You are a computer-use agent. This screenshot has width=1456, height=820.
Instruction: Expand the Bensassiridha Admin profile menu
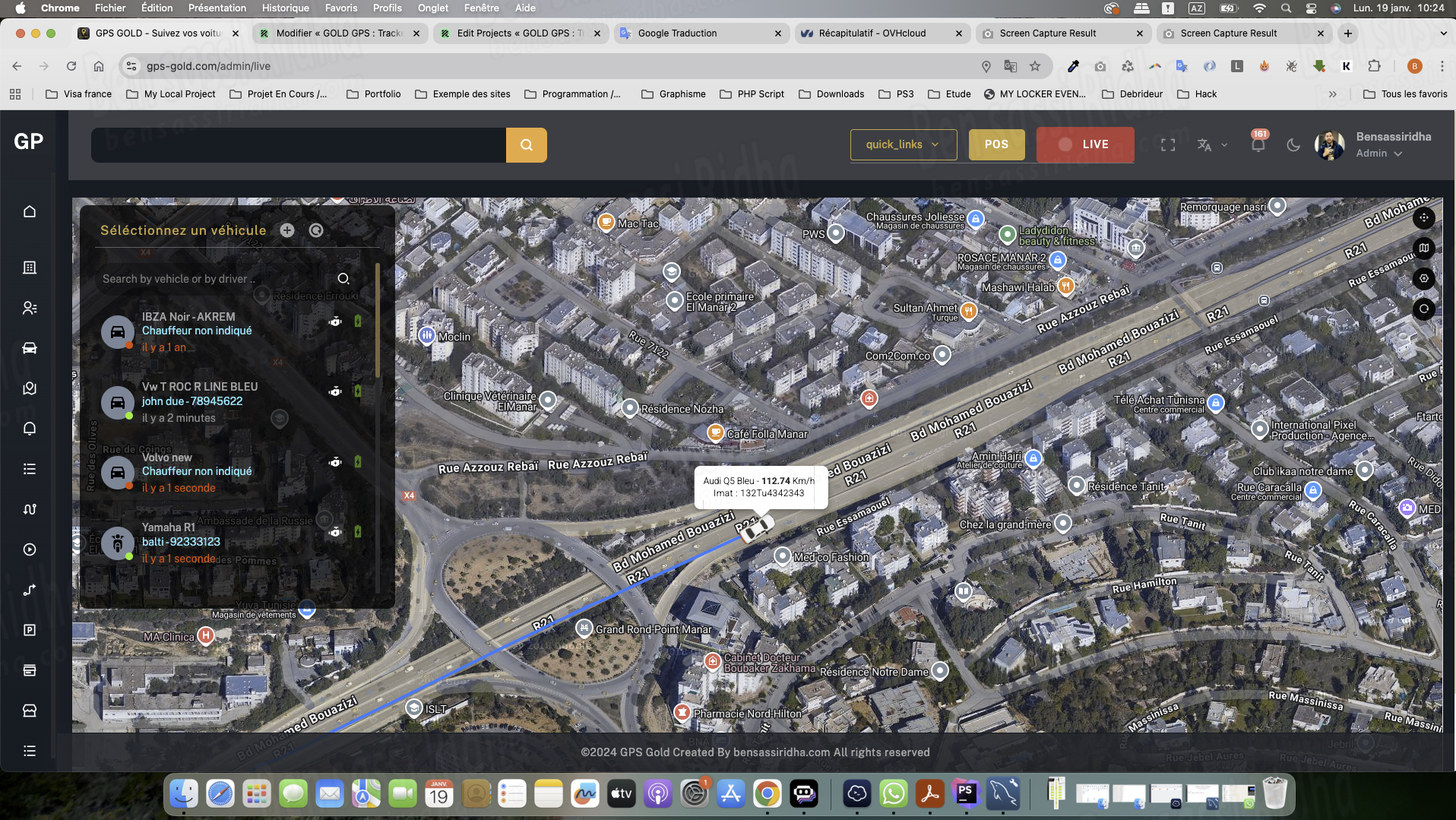tap(1378, 144)
